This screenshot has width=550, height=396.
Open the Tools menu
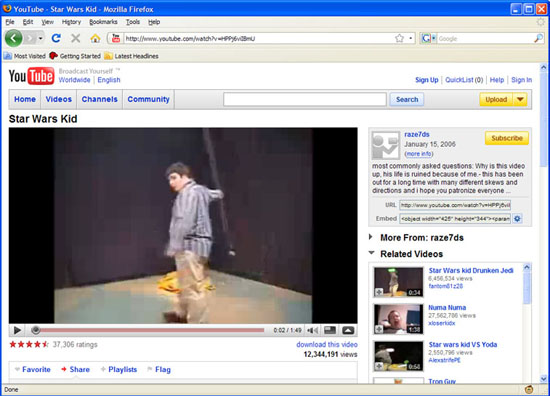133,22
